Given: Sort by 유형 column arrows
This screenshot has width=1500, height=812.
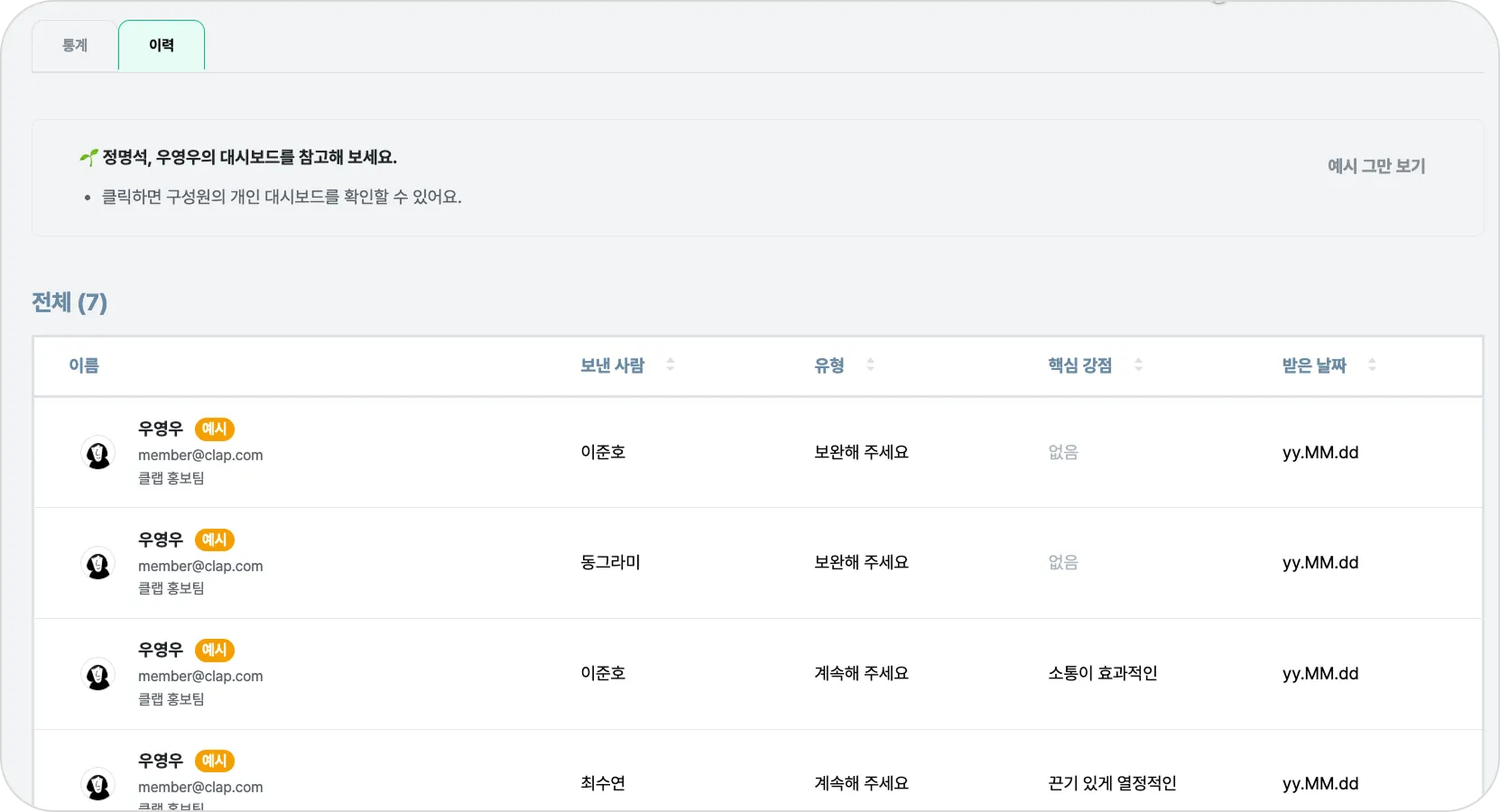Looking at the screenshot, I should pos(870,364).
